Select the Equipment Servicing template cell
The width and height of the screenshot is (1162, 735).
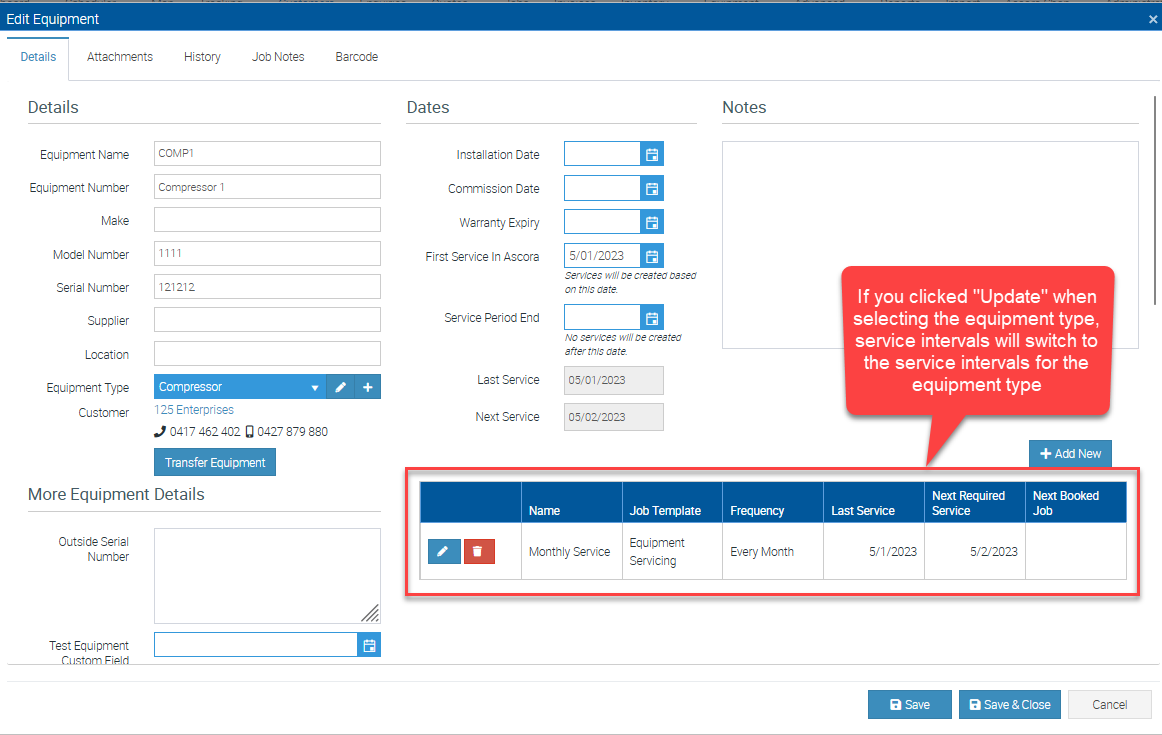(x=672, y=551)
